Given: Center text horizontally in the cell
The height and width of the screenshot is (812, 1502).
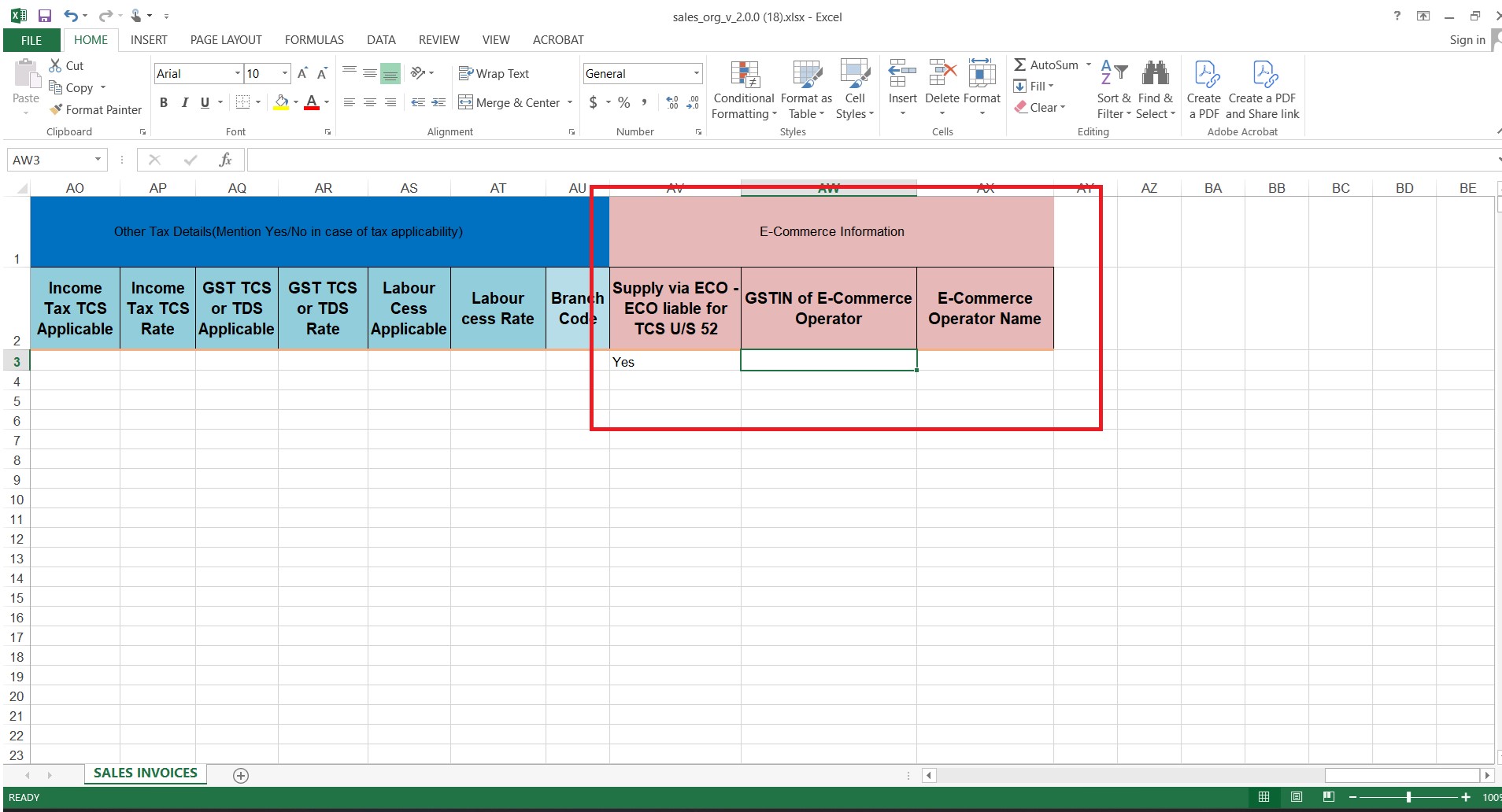Looking at the screenshot, I should click(x=370, y=102).
